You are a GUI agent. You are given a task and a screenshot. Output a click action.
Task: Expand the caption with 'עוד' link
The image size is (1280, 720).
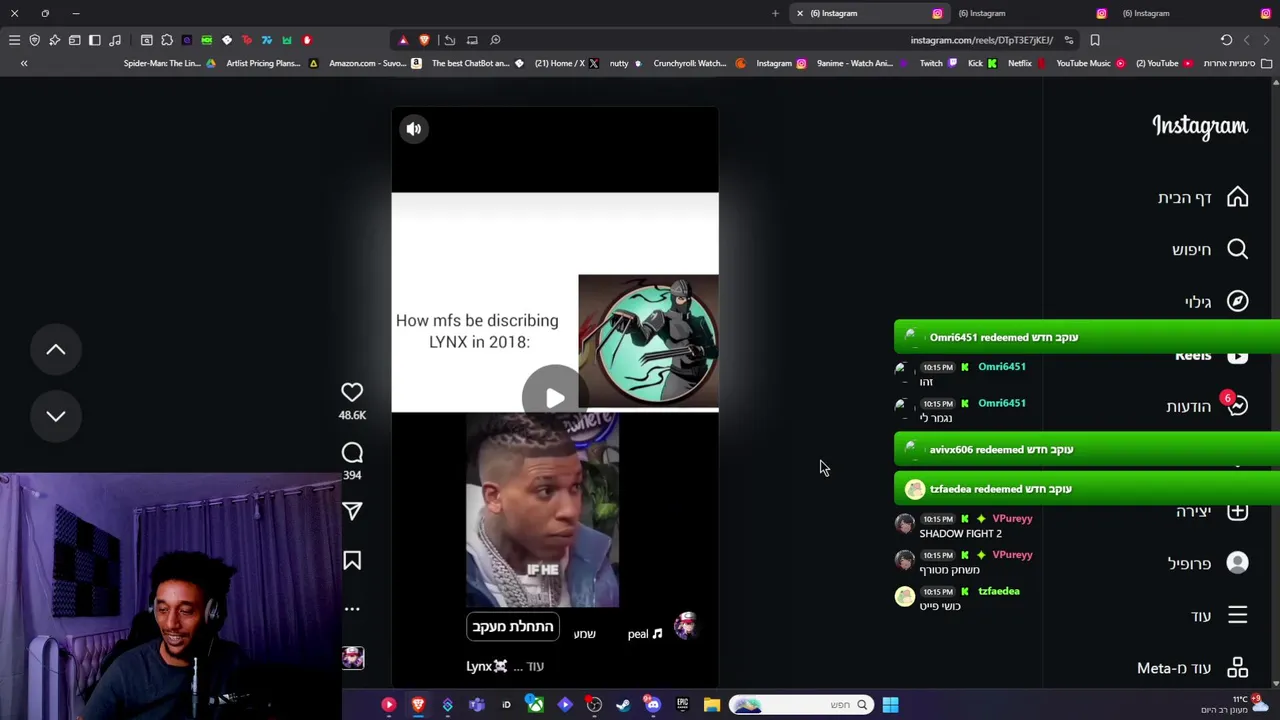(535, 666)
